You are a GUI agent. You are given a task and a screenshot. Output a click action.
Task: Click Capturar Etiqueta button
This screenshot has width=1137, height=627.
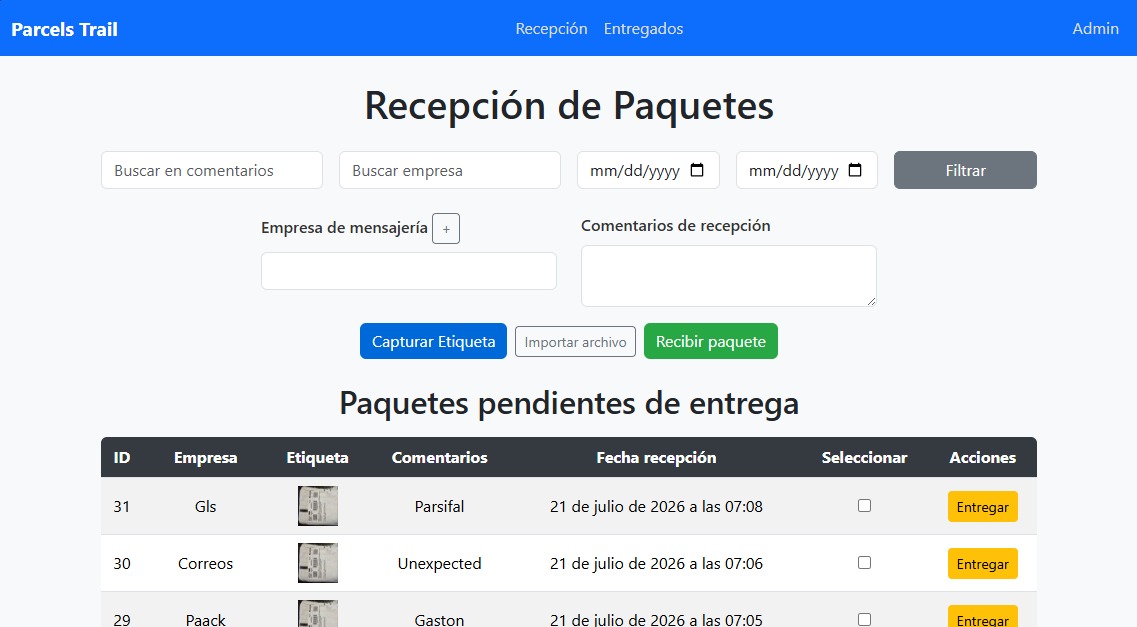[x=434, y=341]
